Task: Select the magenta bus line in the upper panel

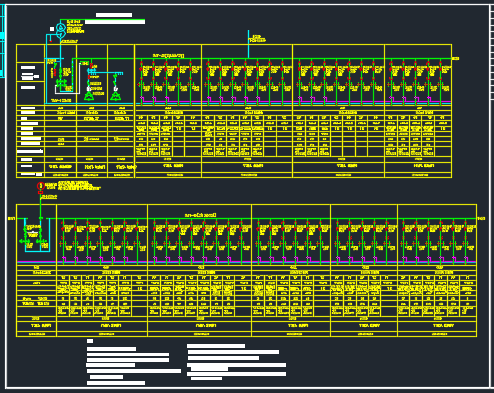Action: coord(293,102)
